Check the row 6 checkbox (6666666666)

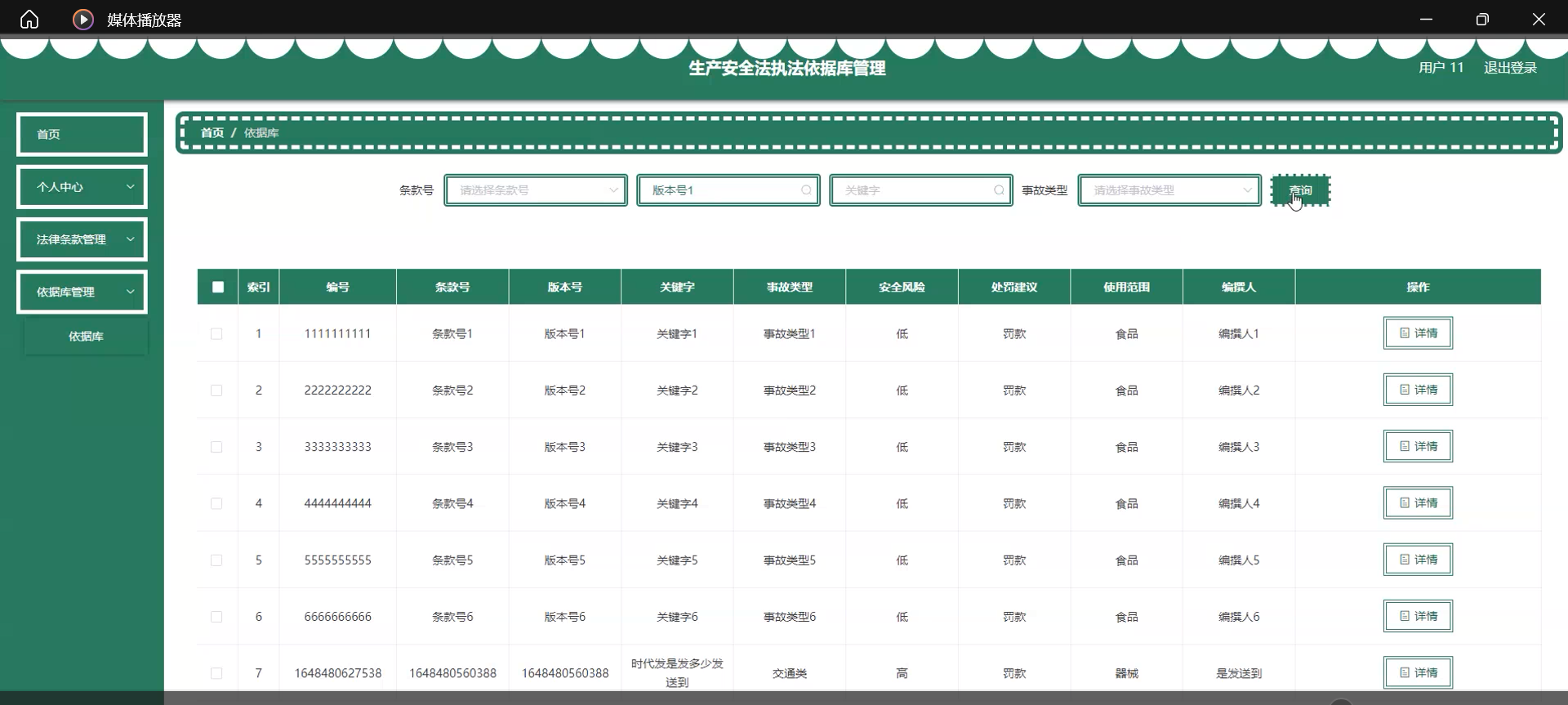(216, 617)
